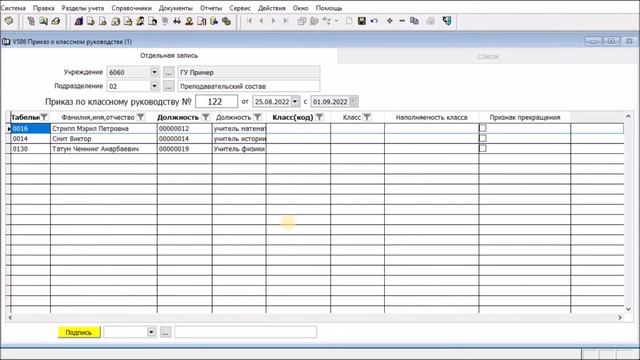Go to next record arrow
The width and height of the screenshot is (640, 360).
[x=273, y=21]
